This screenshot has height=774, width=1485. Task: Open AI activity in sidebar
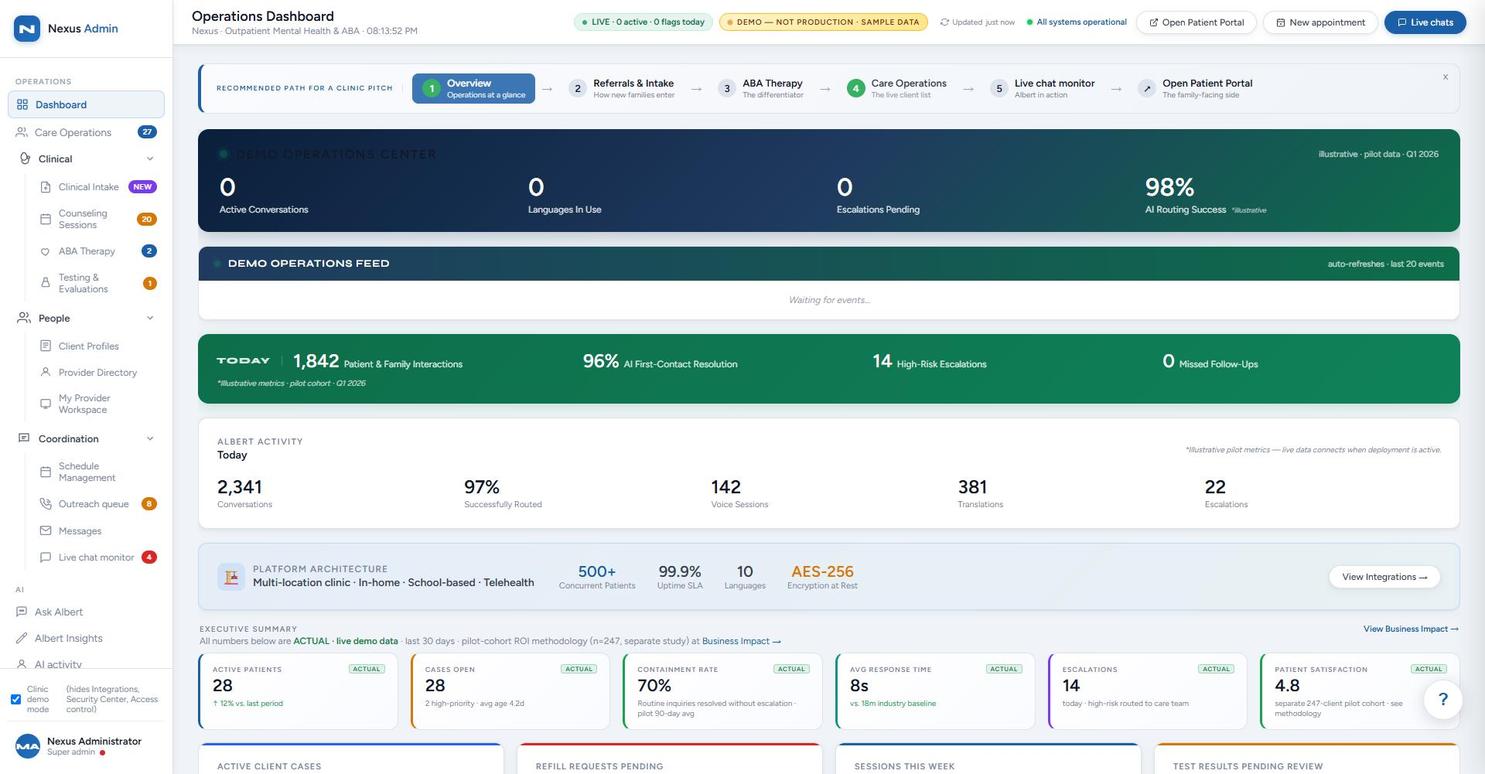(86, 664)
